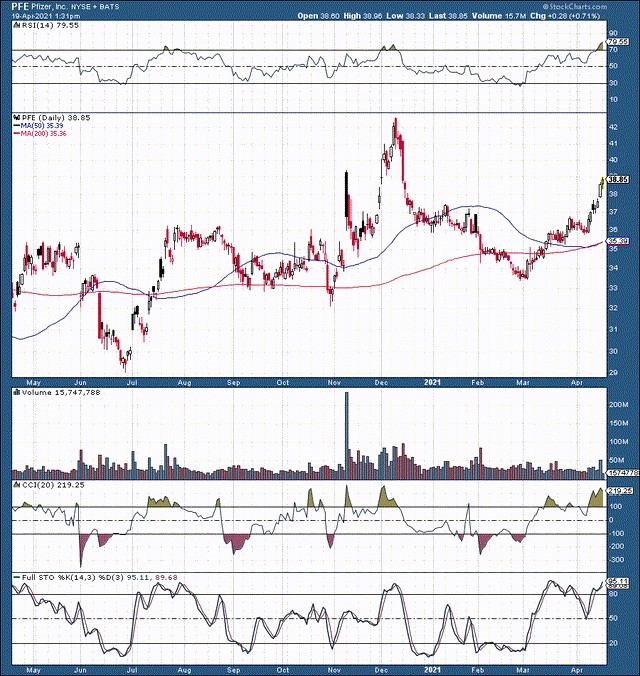Click the 'CCI(20) 219.25' panel label
The width and height of the screenshot is (640, 676).
click(53, 485)
